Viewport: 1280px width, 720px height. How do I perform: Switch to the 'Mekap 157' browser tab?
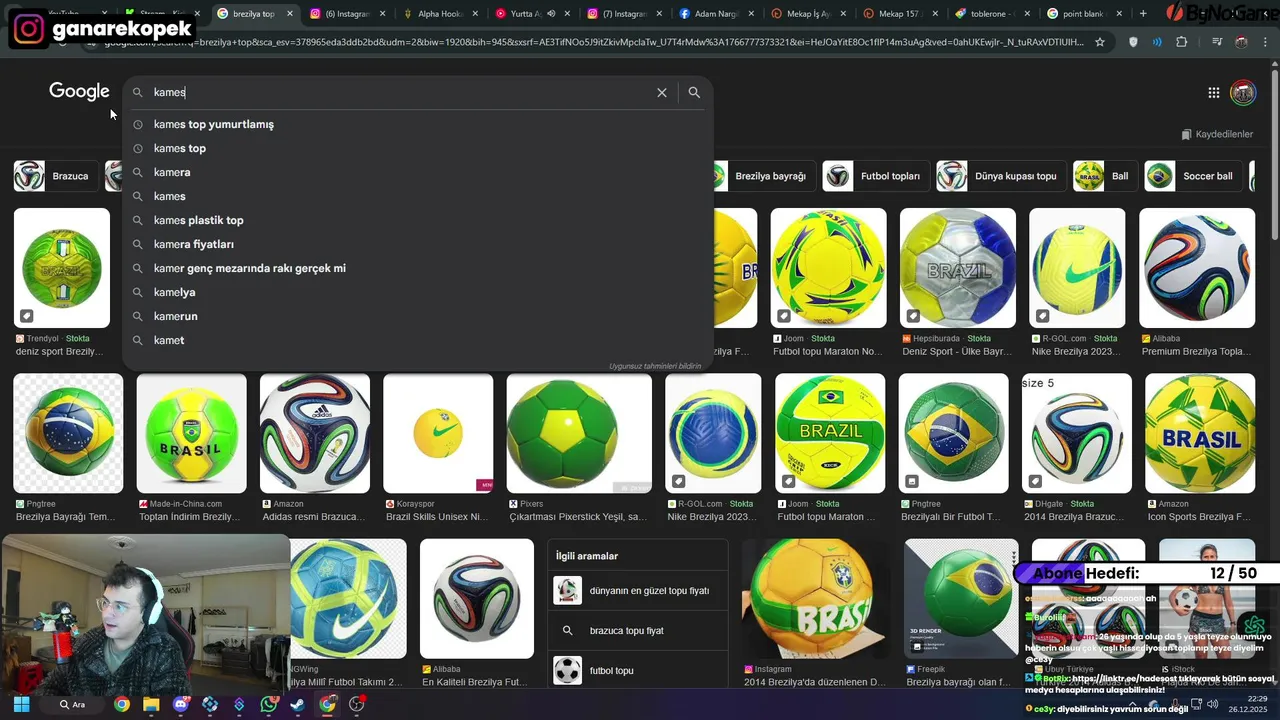pos(899,14)
